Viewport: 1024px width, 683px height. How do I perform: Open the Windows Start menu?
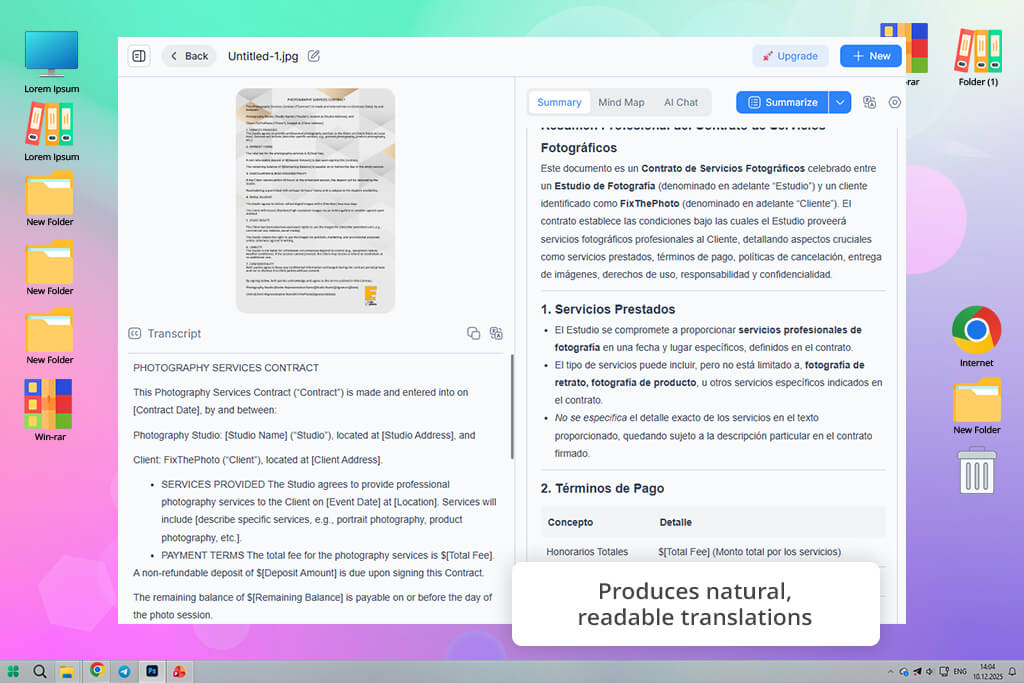[x=13, y=671]
